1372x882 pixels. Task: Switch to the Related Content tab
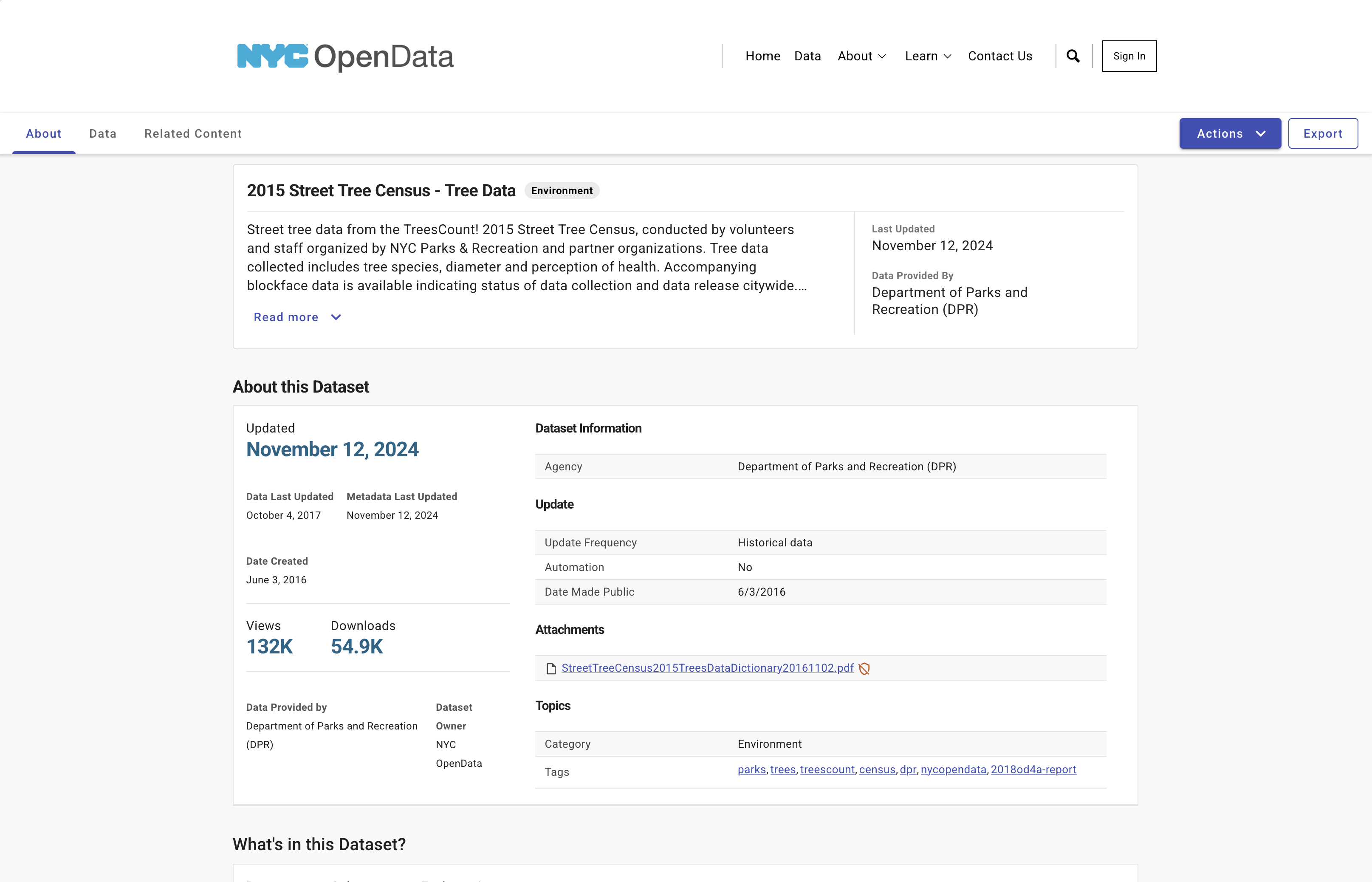(x=193, y=133)
